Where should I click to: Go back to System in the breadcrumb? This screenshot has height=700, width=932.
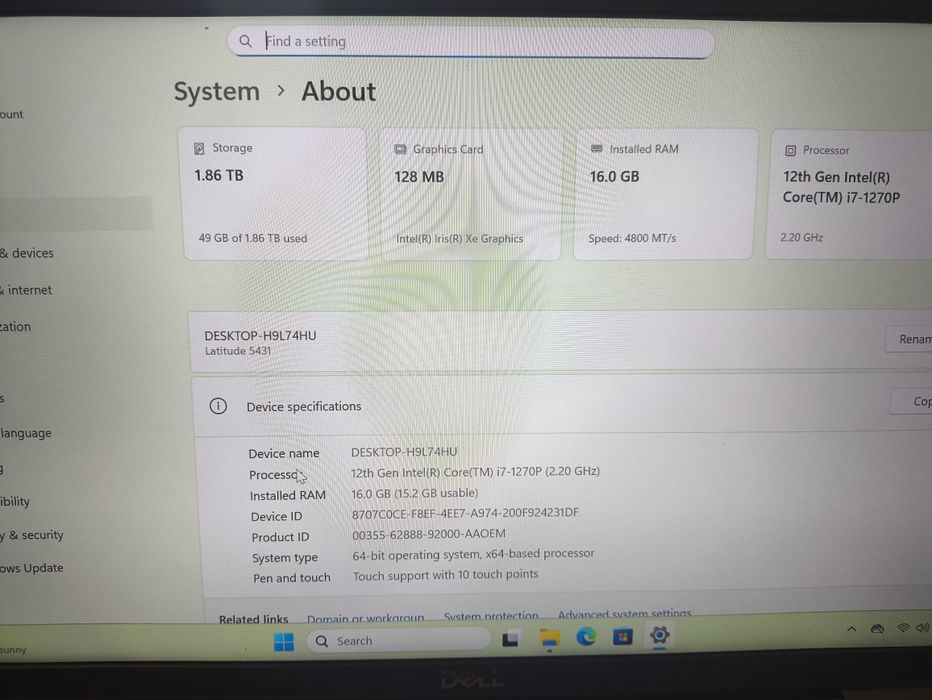(216, 92)
